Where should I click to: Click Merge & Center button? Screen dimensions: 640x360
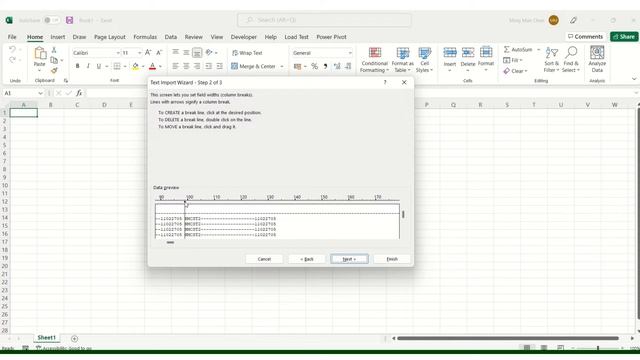[253, 66]
